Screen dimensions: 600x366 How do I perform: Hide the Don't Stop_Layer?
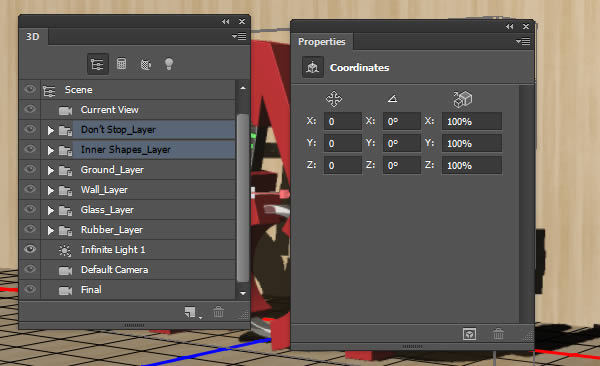(30, 129)
